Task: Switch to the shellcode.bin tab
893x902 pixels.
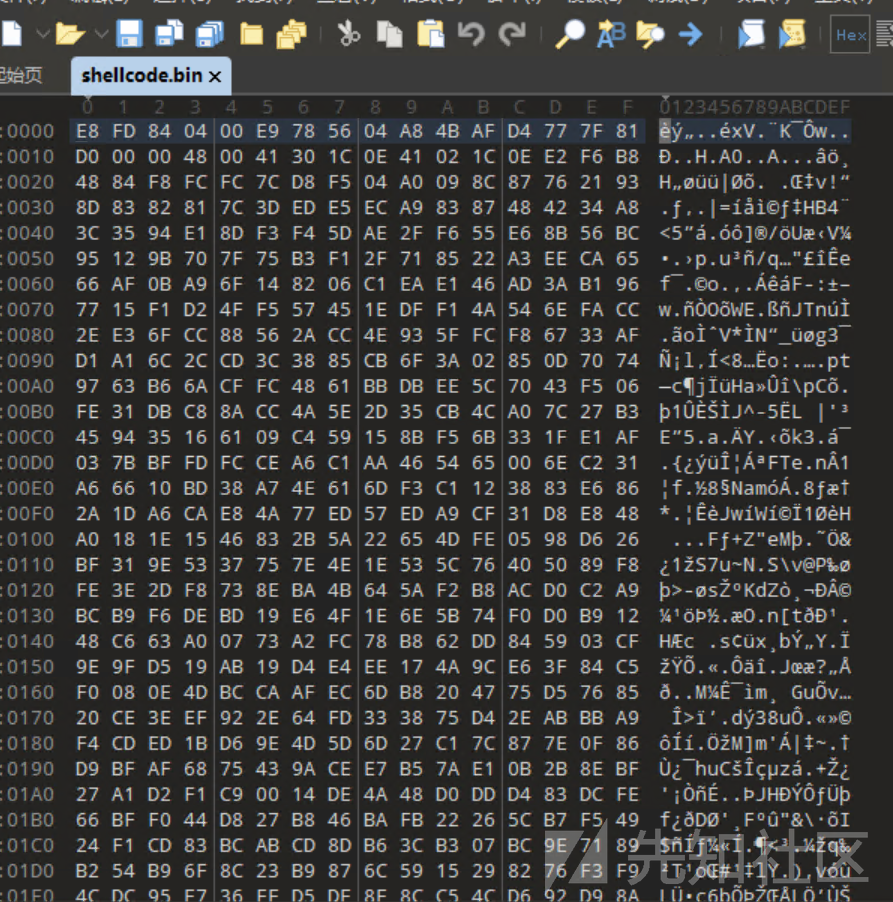Action: tap(142, 75)
